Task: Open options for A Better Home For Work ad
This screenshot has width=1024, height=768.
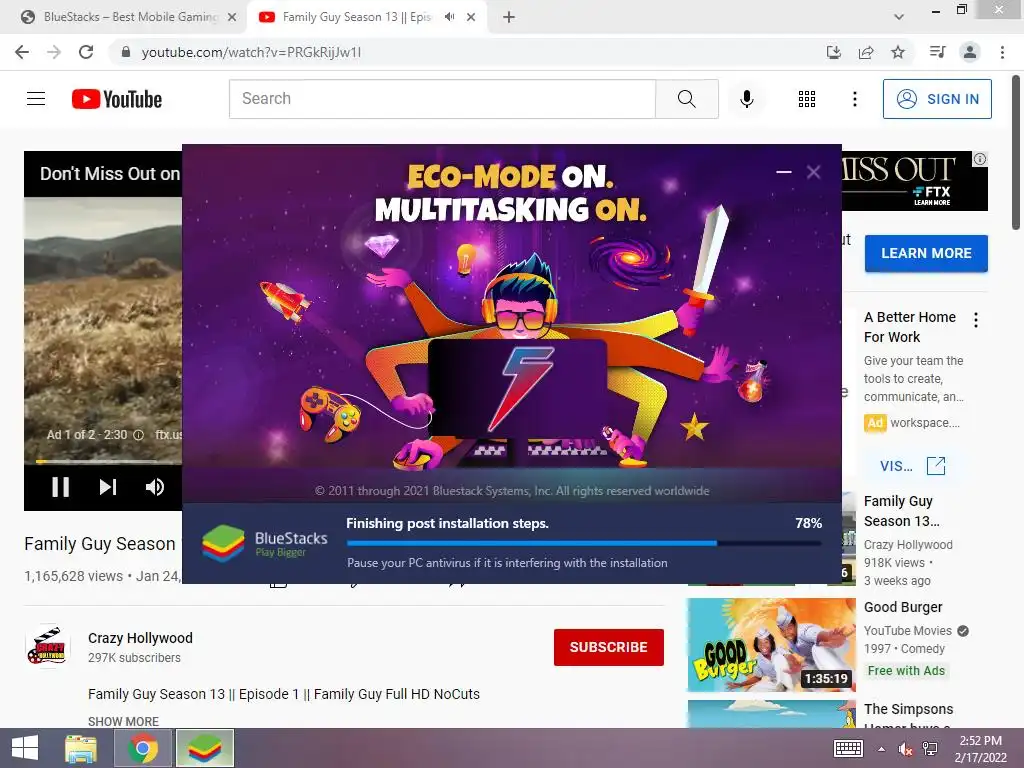Action: tap(976, 320)
